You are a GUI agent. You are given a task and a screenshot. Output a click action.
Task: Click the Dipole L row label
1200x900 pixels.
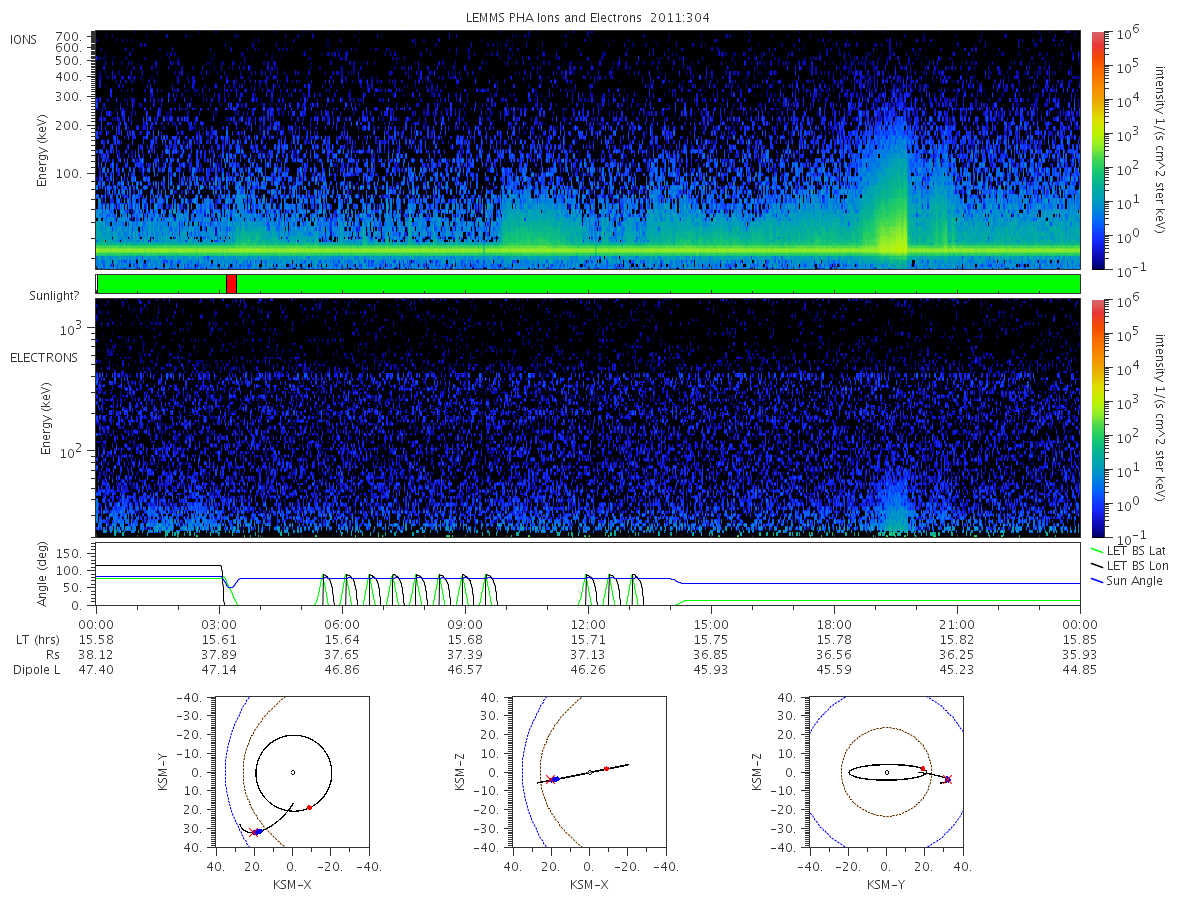pos(36,669)
